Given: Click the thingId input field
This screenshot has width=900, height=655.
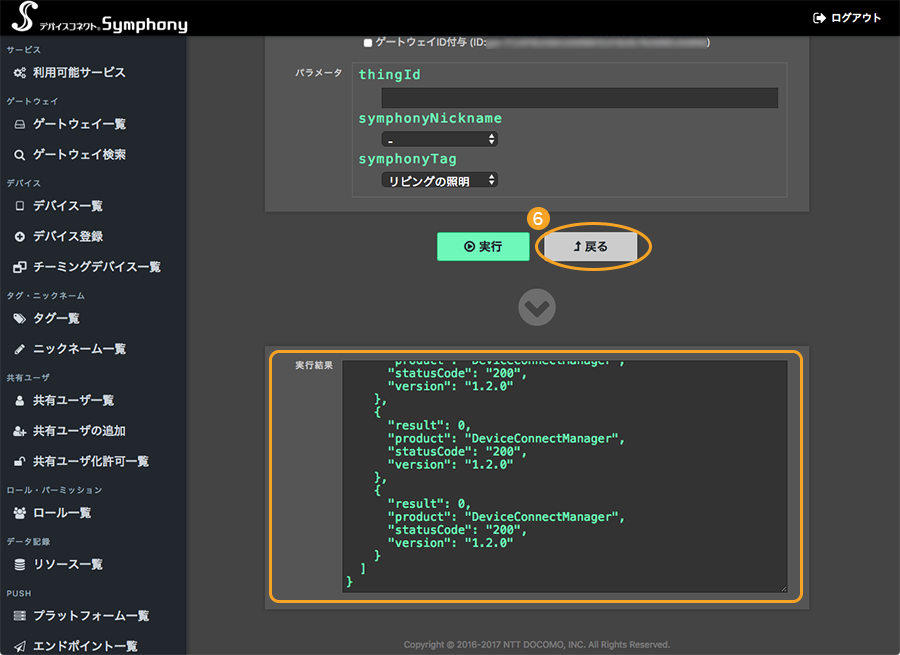Looking at the screenshot, I should (x=580, y=98).
